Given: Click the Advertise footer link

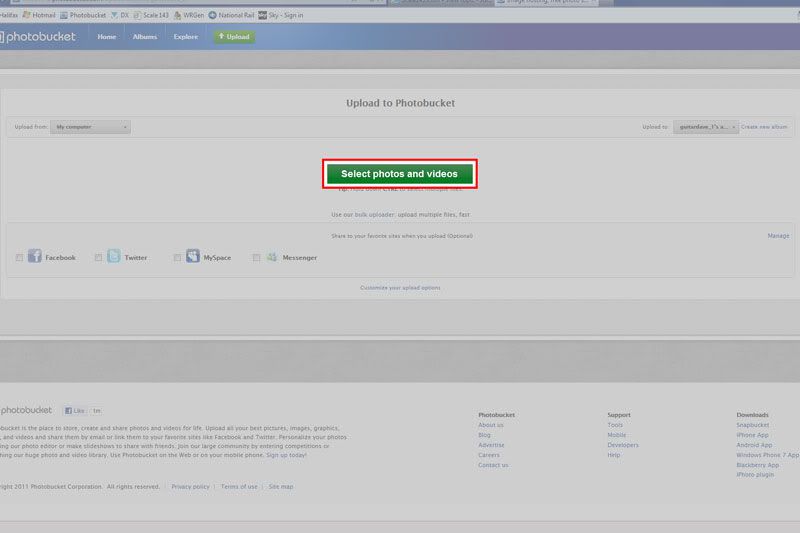Looking at the screenshot, I should (x=491, y=445).
